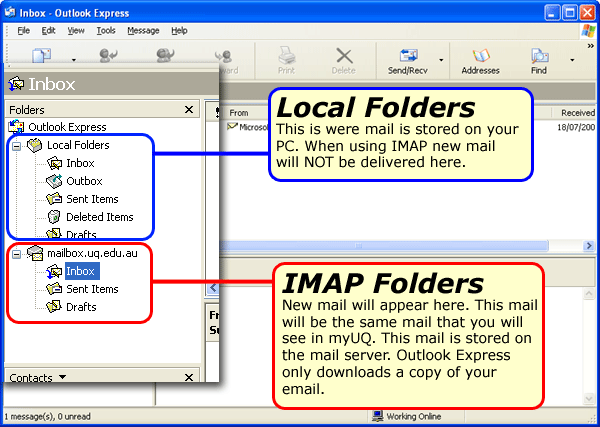Select Sent Items under Local Folders
600x427 pixels.
coord(92,199)
